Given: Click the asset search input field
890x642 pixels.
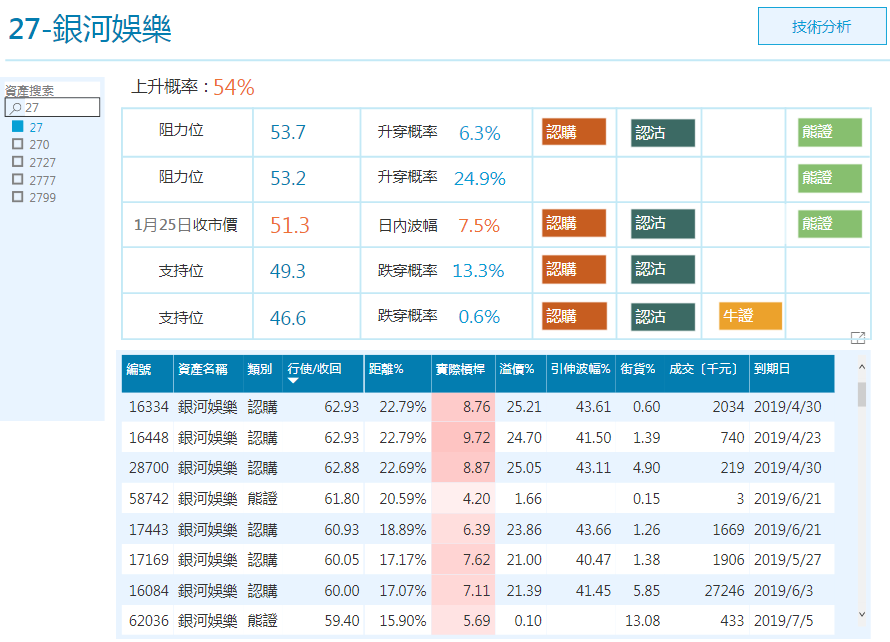Looking at the screenshot, I should click(x=52, y=107).
